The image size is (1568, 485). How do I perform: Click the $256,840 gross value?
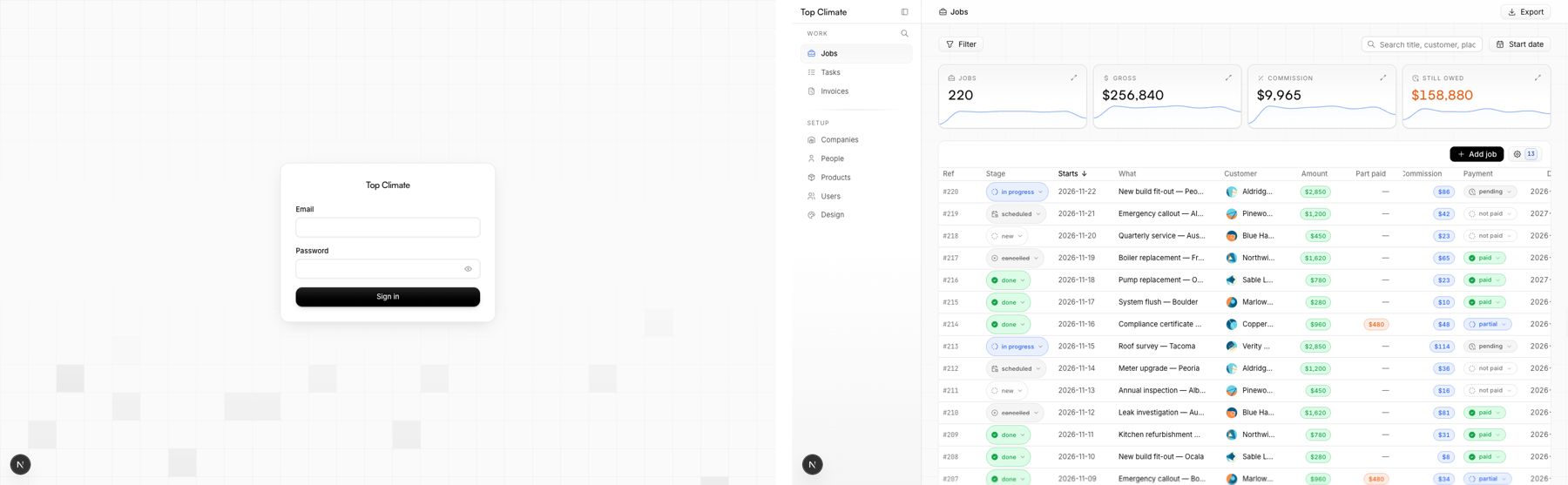coord(1132,95)
